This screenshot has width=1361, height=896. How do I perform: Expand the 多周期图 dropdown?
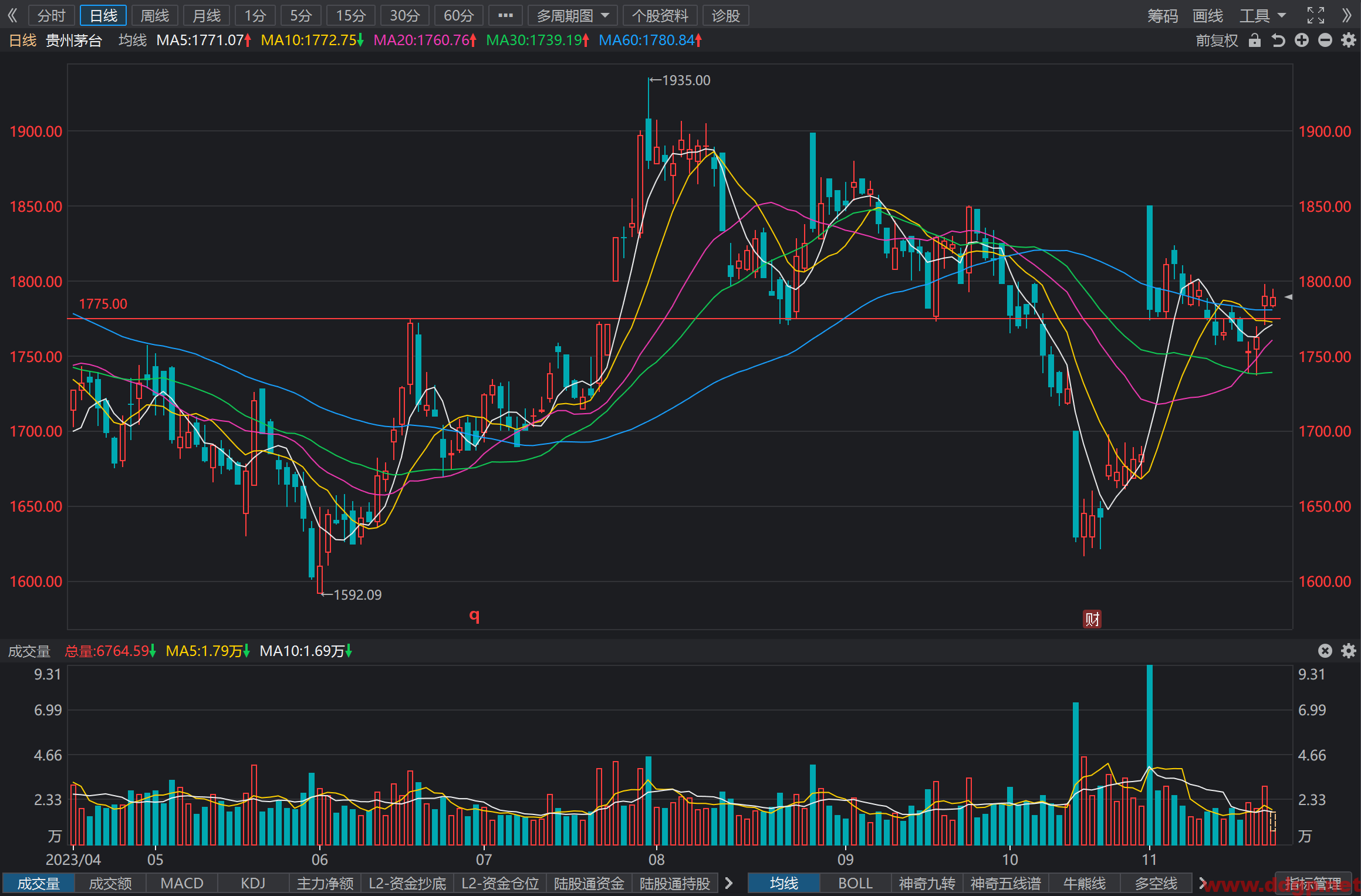click(x=573, y=16)
